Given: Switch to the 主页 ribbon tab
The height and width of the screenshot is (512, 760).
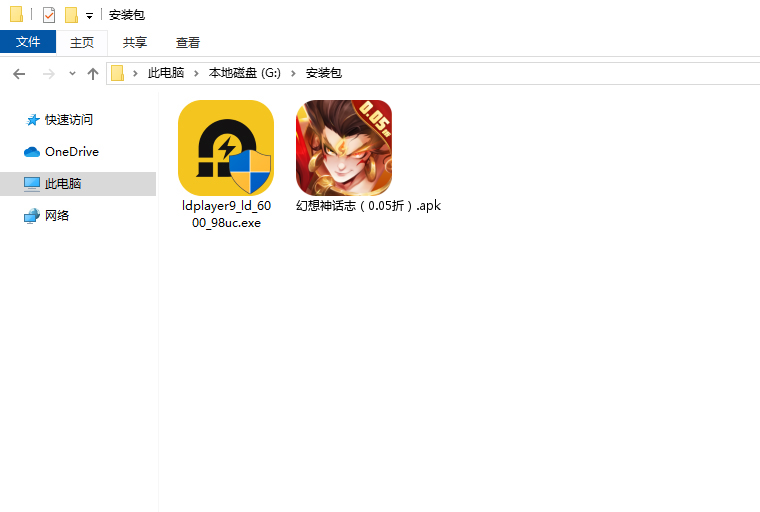Looking at the screenshot, I should pyautogui.click(x=82, y=42).
